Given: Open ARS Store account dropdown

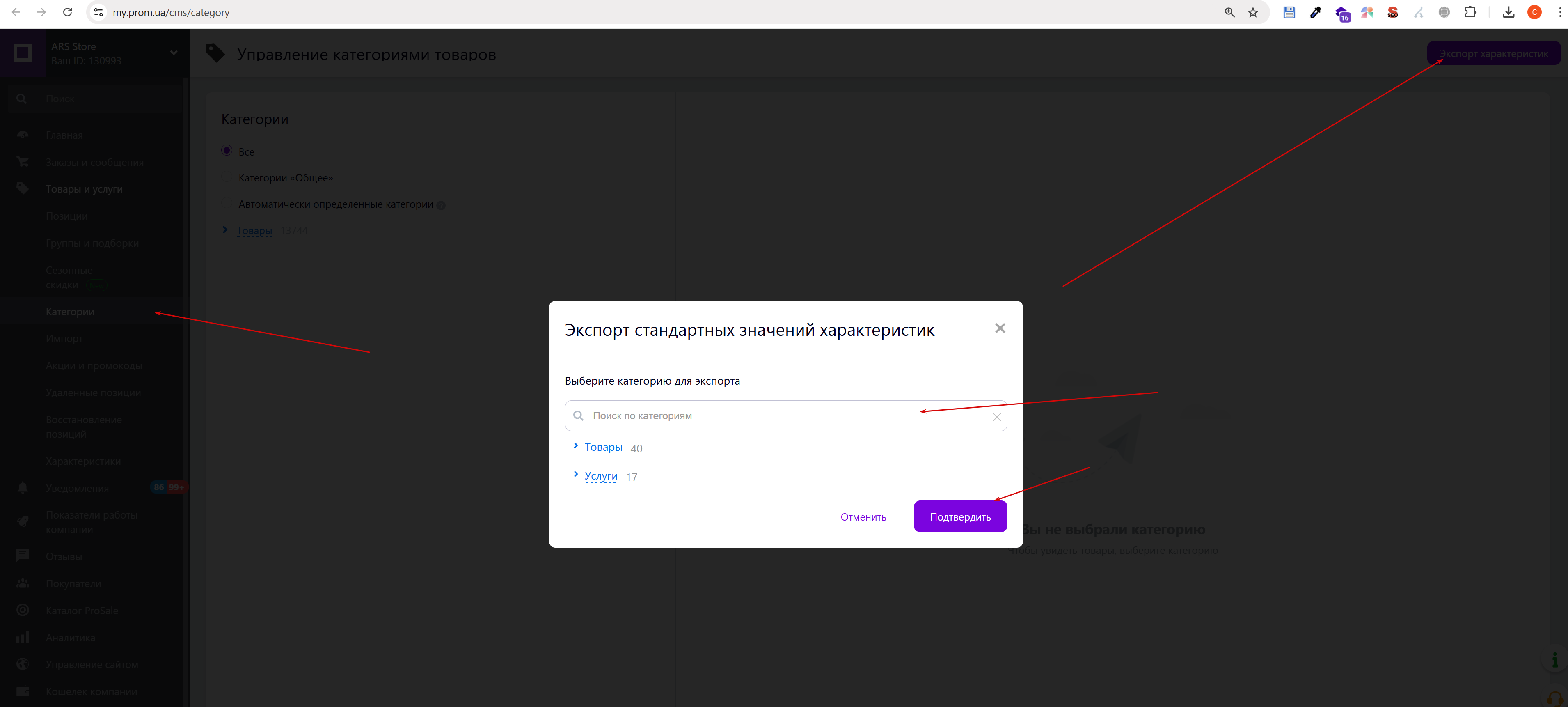Looking at the screenshot, I should click(x=174, y=53).
